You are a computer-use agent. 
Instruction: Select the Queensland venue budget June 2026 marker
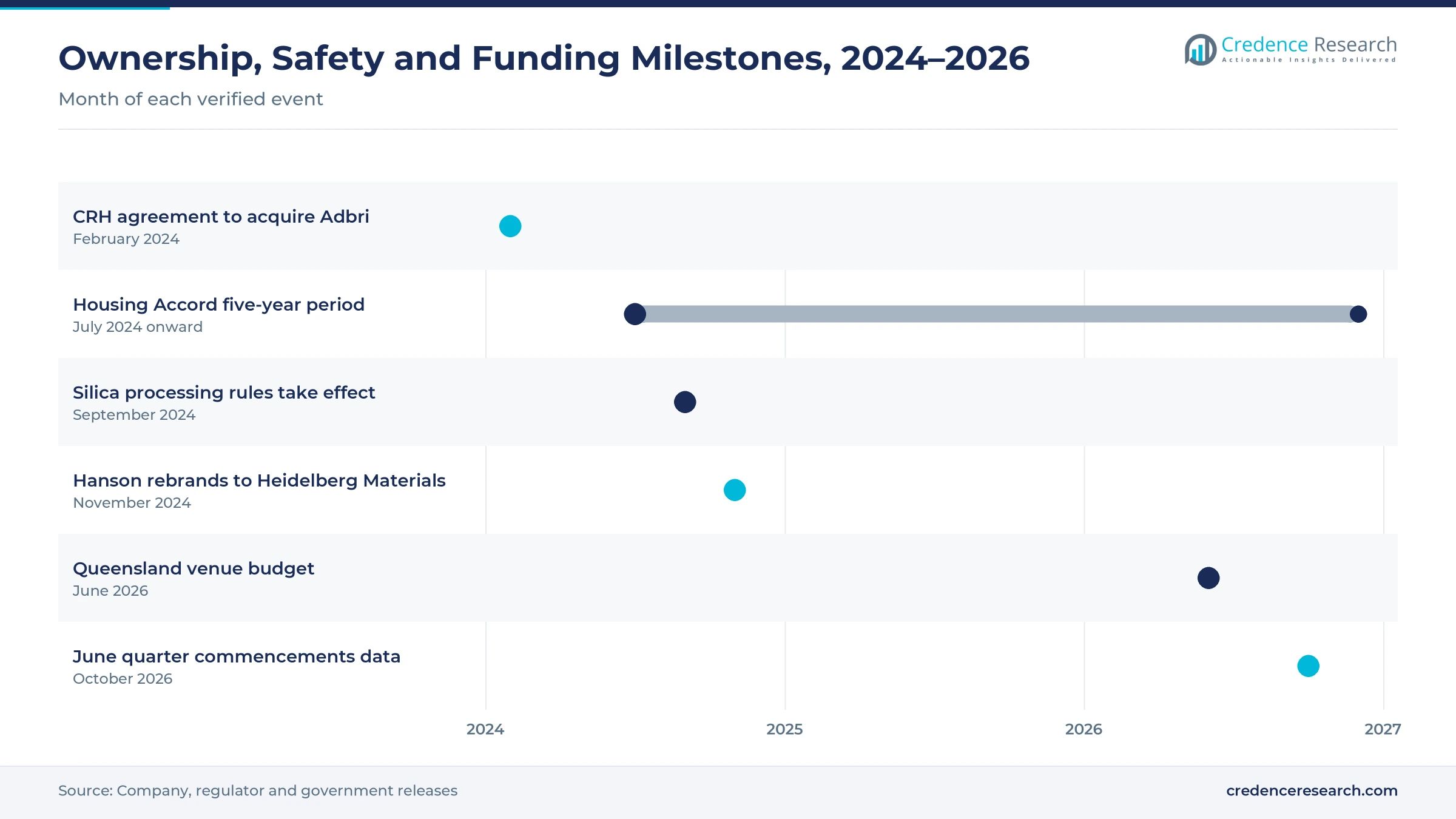pos(1208,578)
